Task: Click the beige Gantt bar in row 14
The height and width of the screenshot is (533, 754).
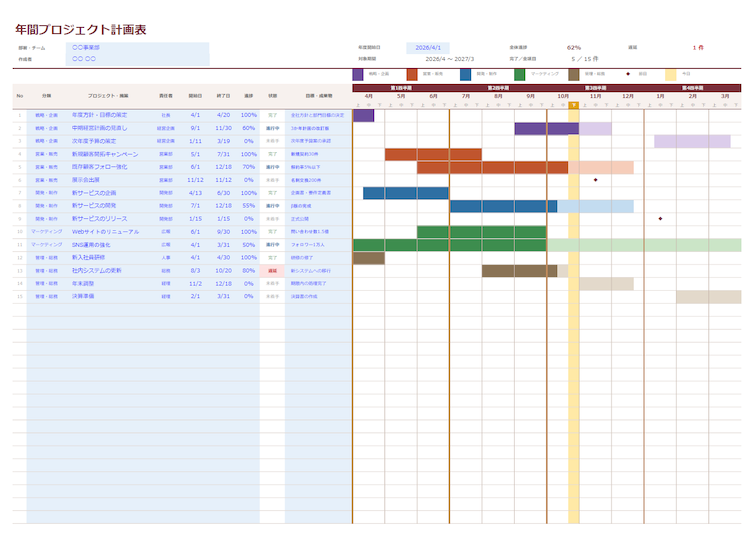Action: (x=606, y=284)
